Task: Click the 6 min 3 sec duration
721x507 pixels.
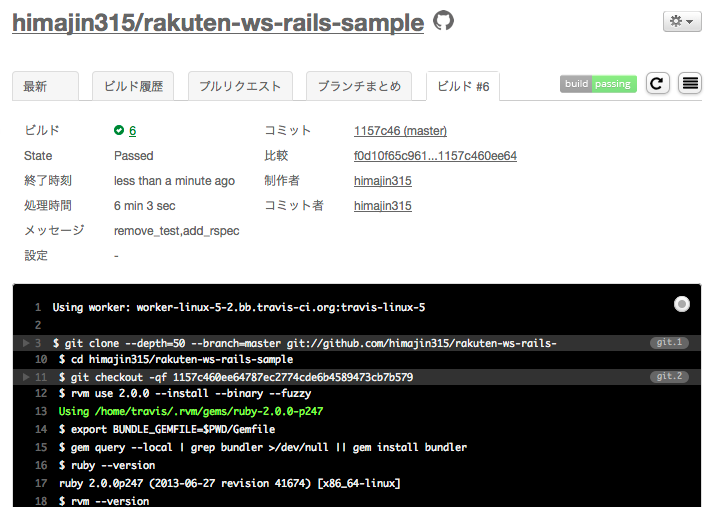Action: tap(144, 206)
